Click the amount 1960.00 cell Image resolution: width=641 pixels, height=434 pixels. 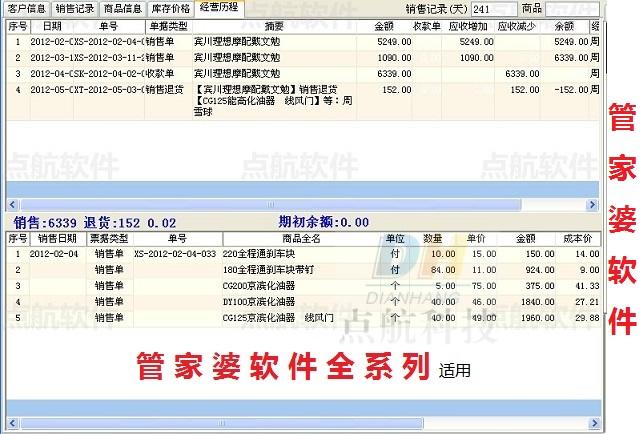click(x=538, y=318)
